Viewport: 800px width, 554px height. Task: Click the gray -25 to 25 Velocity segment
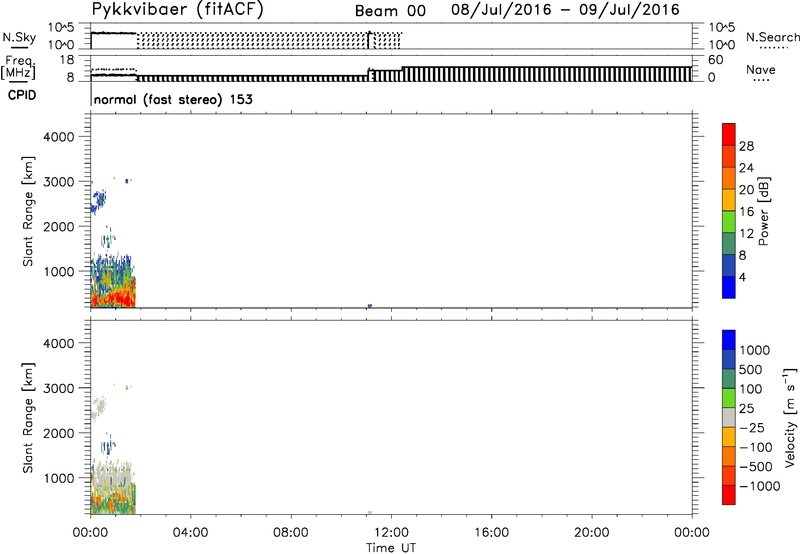[x=729, y=417]
